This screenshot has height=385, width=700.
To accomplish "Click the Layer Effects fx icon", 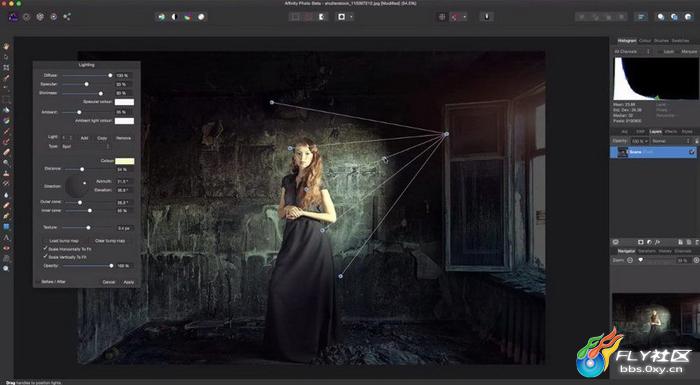I will tap(658, 242).
